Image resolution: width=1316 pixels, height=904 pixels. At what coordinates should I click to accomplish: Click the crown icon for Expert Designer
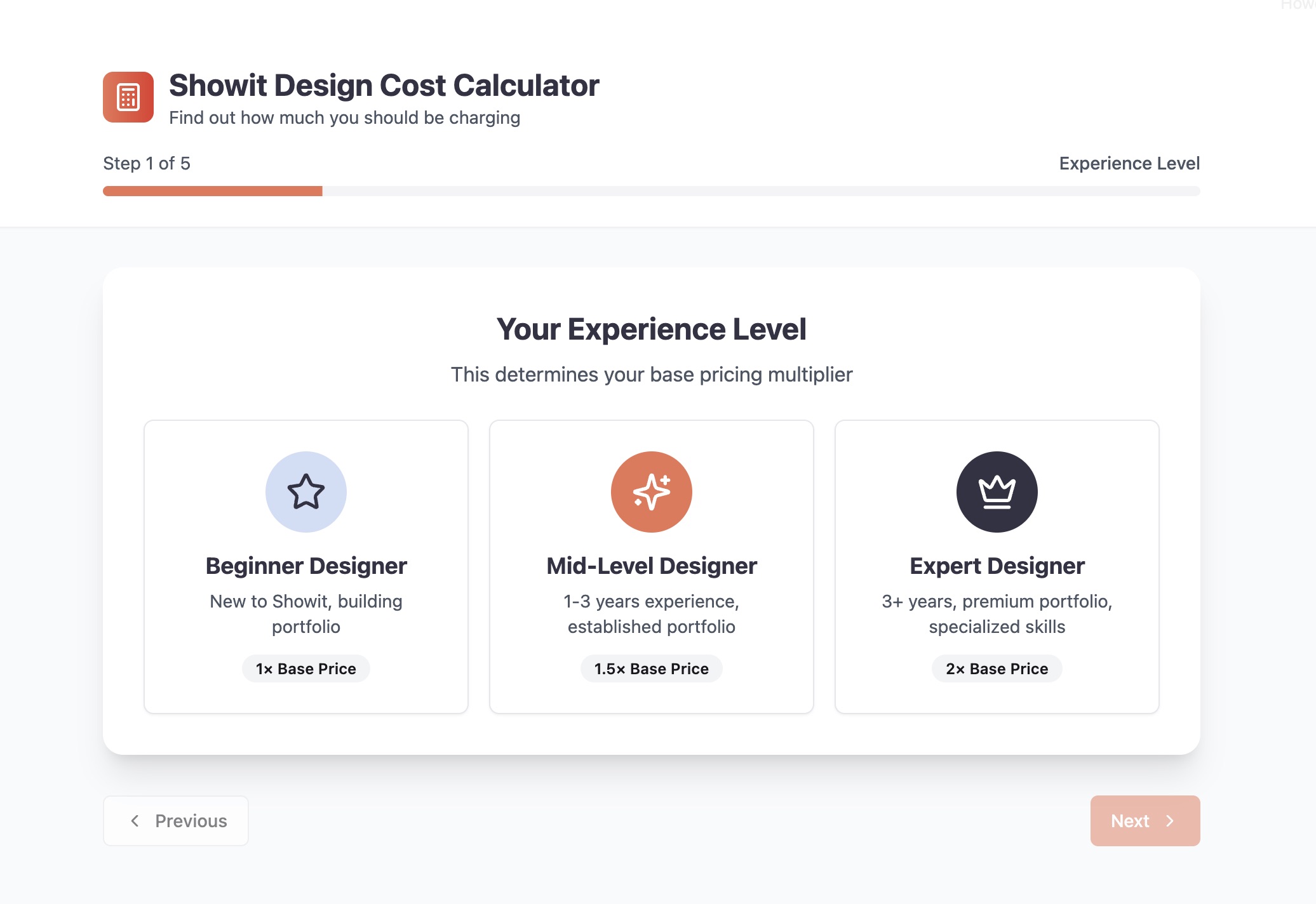997,492
